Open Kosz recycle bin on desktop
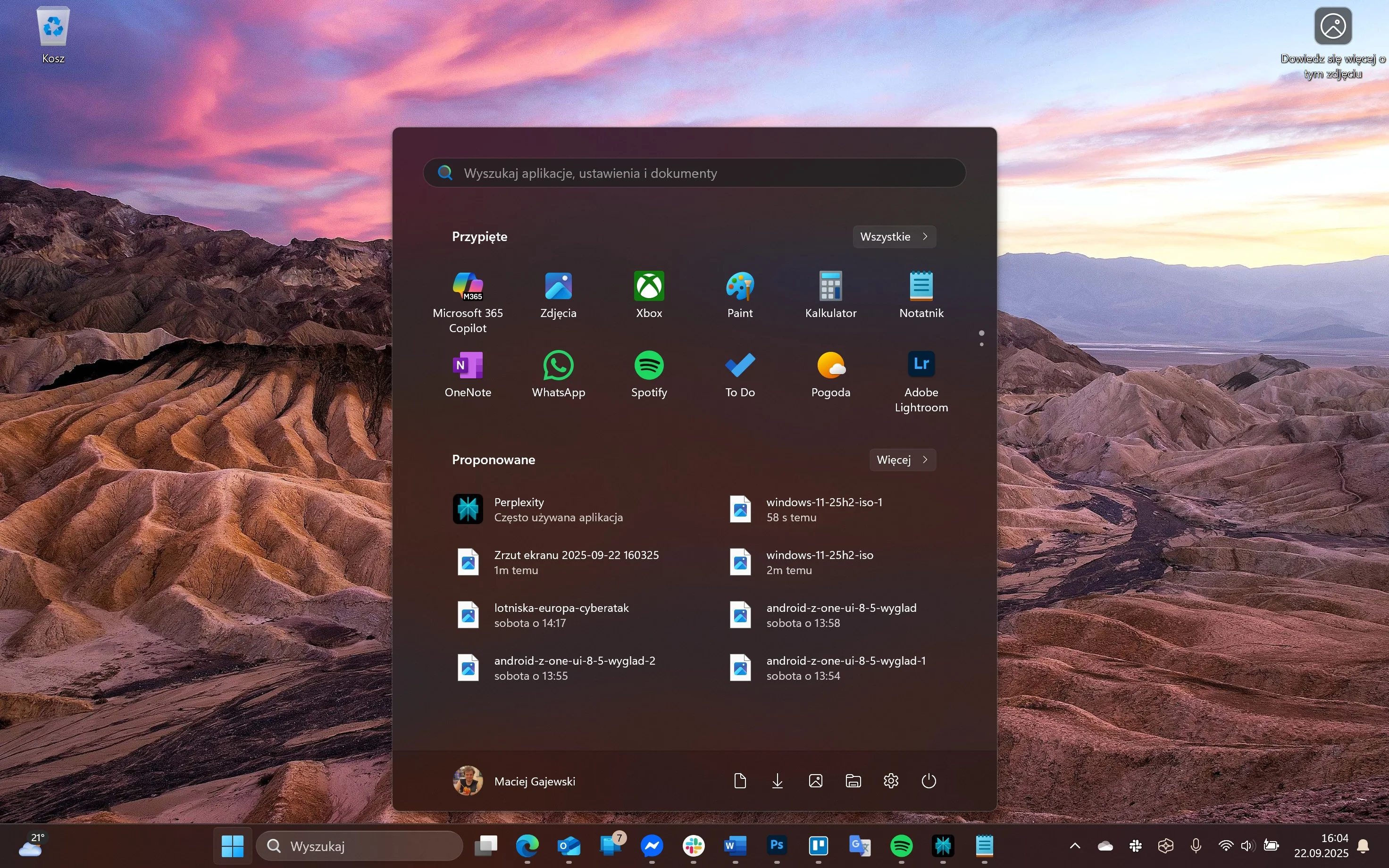Screen dimensions: 1389x868 53,35
